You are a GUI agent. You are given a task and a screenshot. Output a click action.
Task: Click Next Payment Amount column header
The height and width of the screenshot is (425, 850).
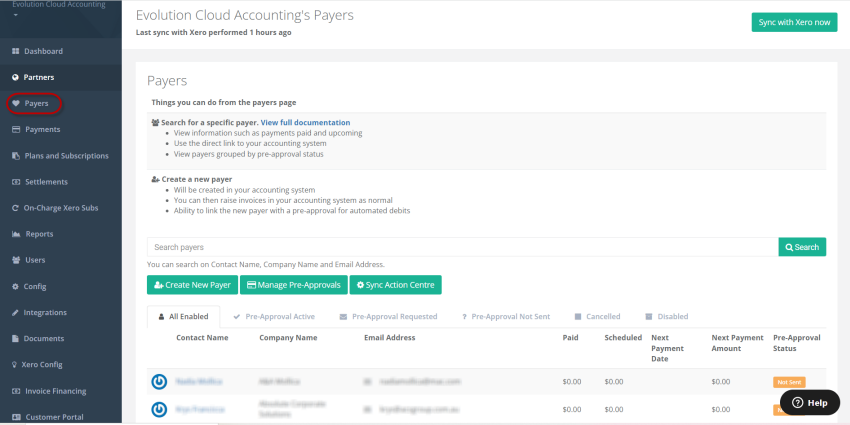737,343
